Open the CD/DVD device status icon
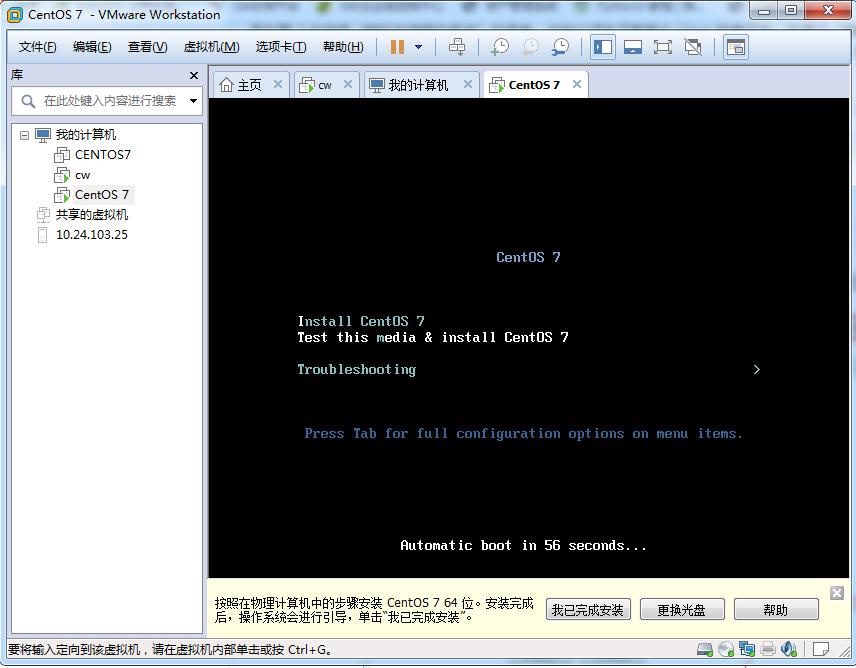 [x=725, y=648]
